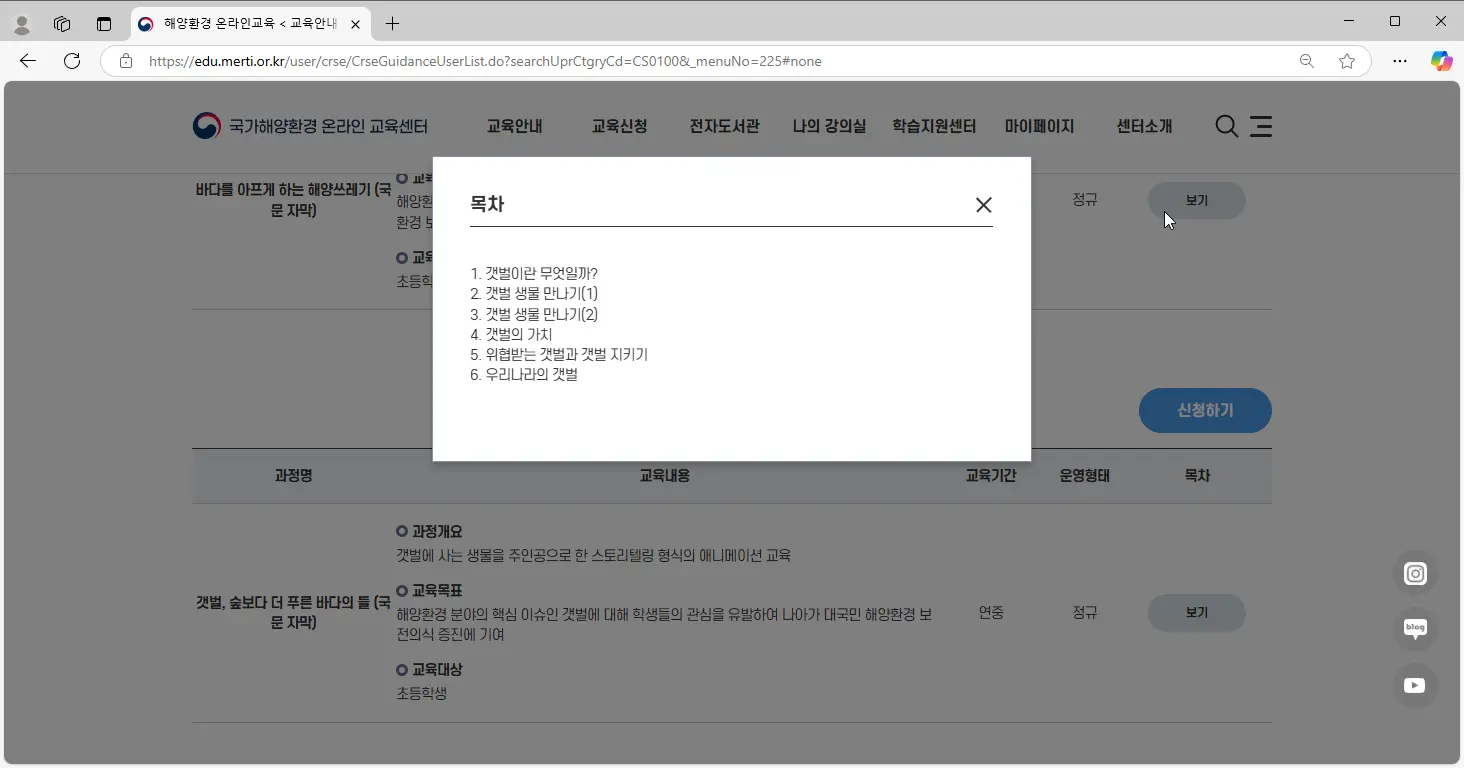Screen dimensions: 1464x768
Task: Open the Copilot icon in the browser
Action: point(1441,61)
